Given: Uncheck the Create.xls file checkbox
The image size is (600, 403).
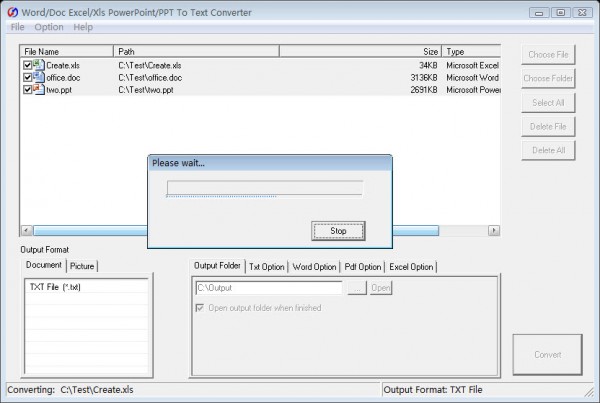Looking at the screenshot, I should point(27,65).
